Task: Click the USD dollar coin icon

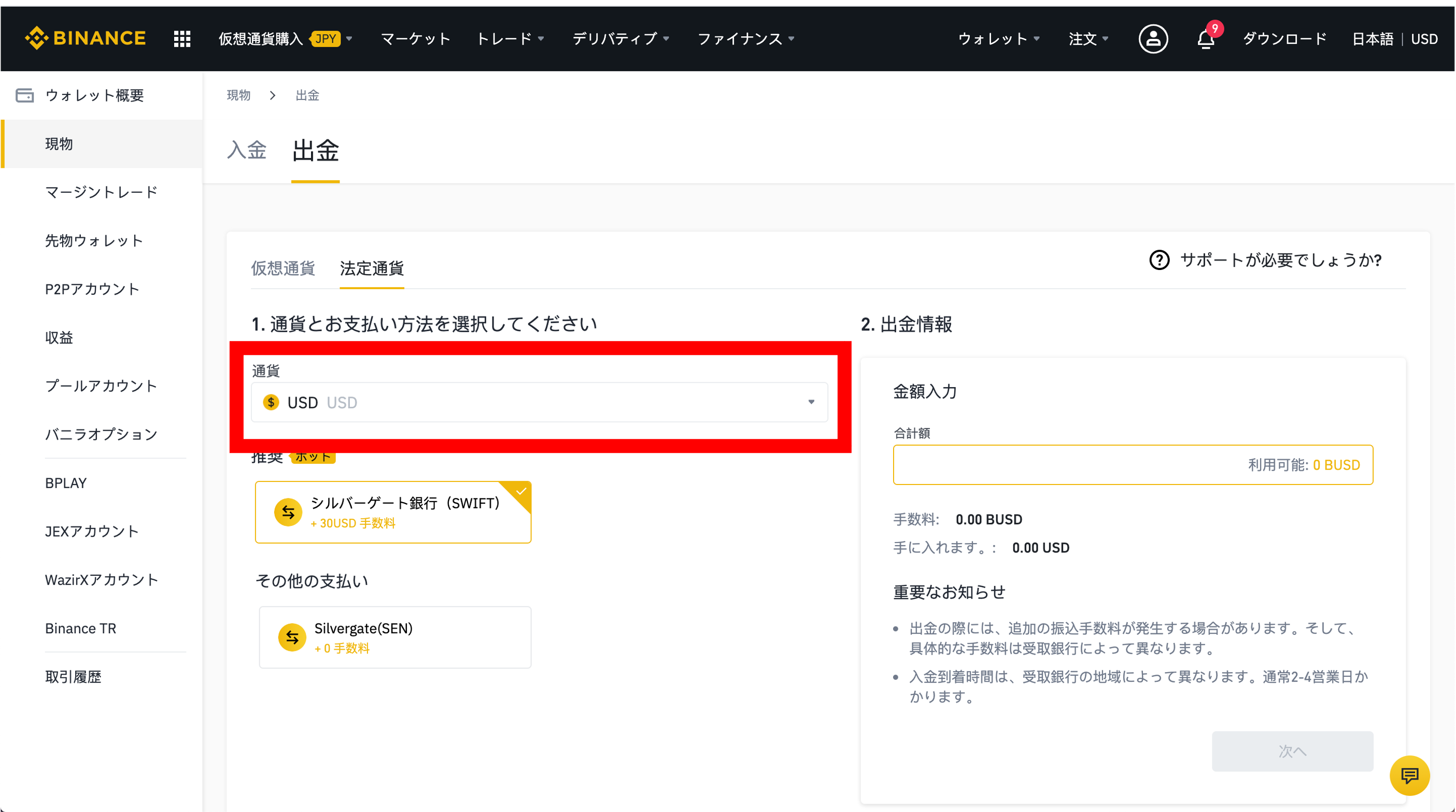Action: [x=271, y=402]
